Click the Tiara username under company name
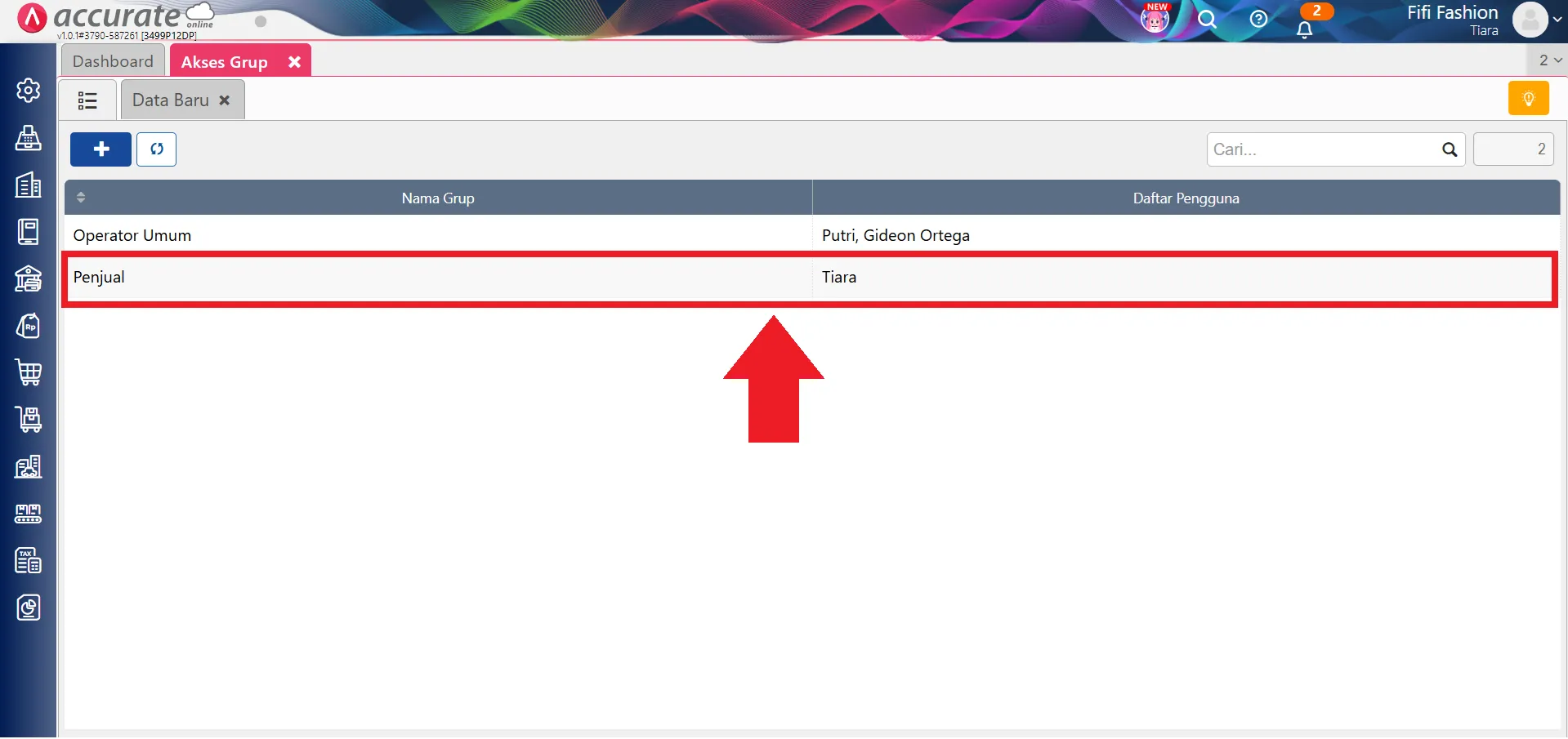The width and height of the screenshot is (1568, 739). [1484, 31]
